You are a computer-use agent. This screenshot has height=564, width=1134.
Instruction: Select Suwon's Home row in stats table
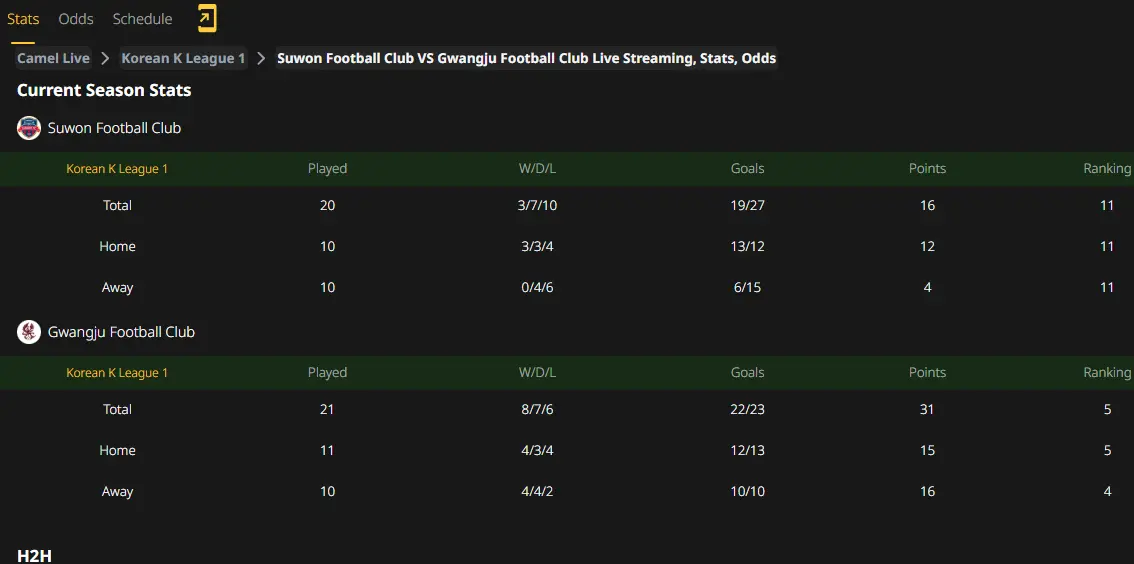point(567,247)
